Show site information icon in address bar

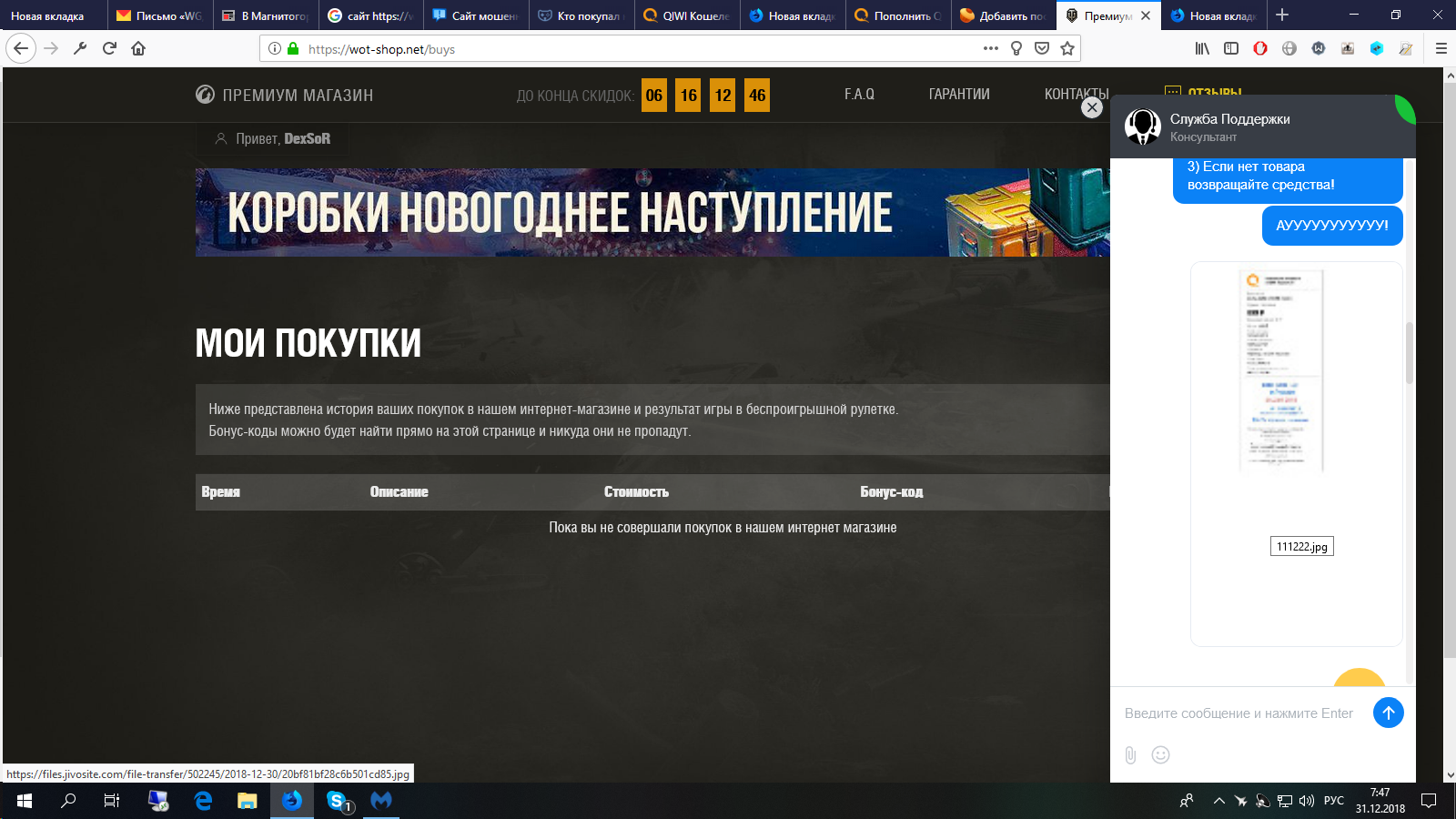point(275,48)
